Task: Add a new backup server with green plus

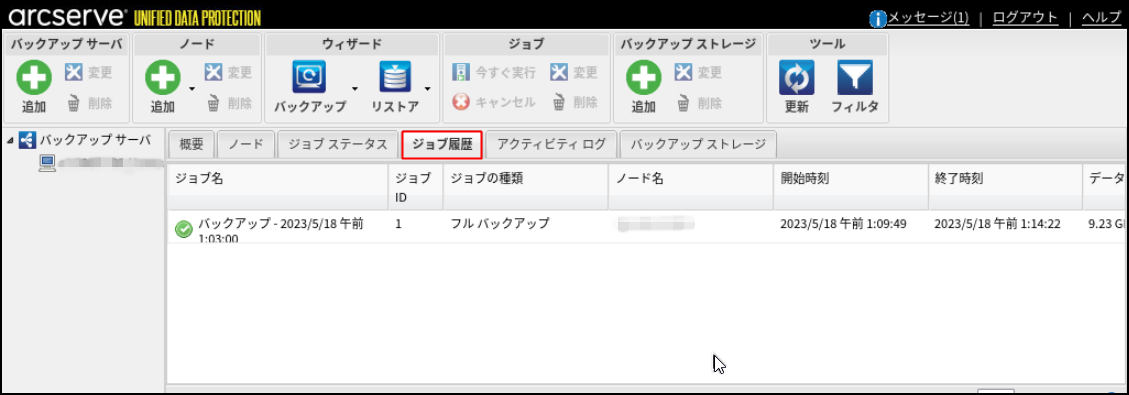Action: [34, 78]
